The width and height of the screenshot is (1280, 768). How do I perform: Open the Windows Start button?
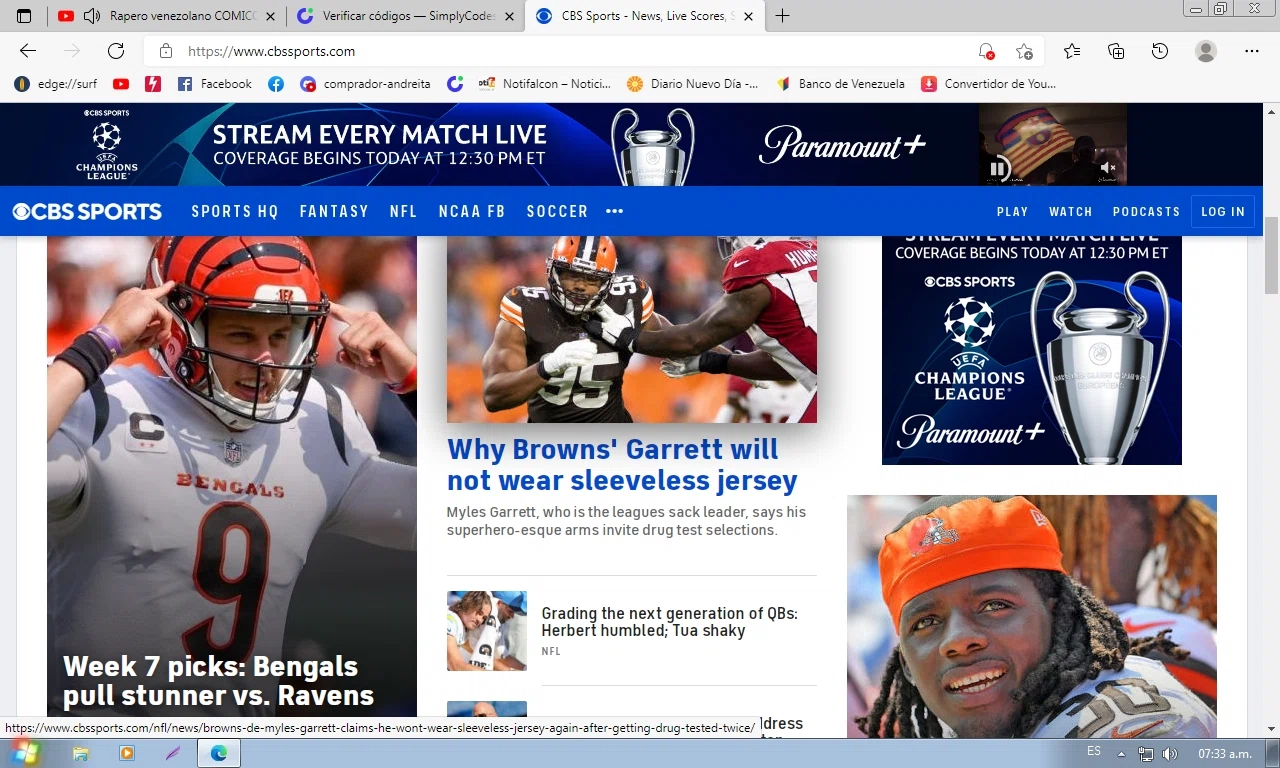24,753
